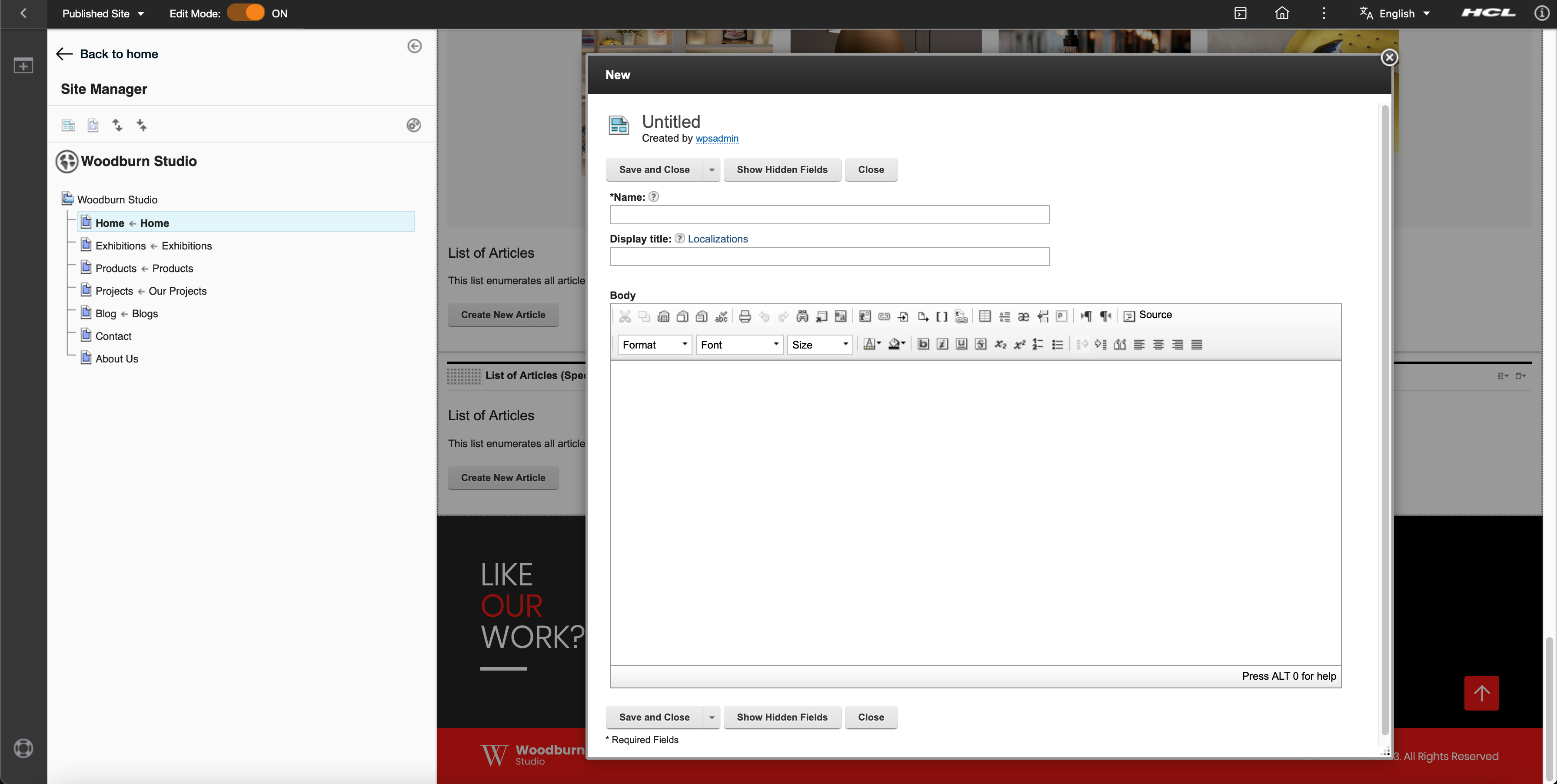Screen dimensions: 1557x784
Task: Open the Size dropdown in editor
Action: click(817, 344)
